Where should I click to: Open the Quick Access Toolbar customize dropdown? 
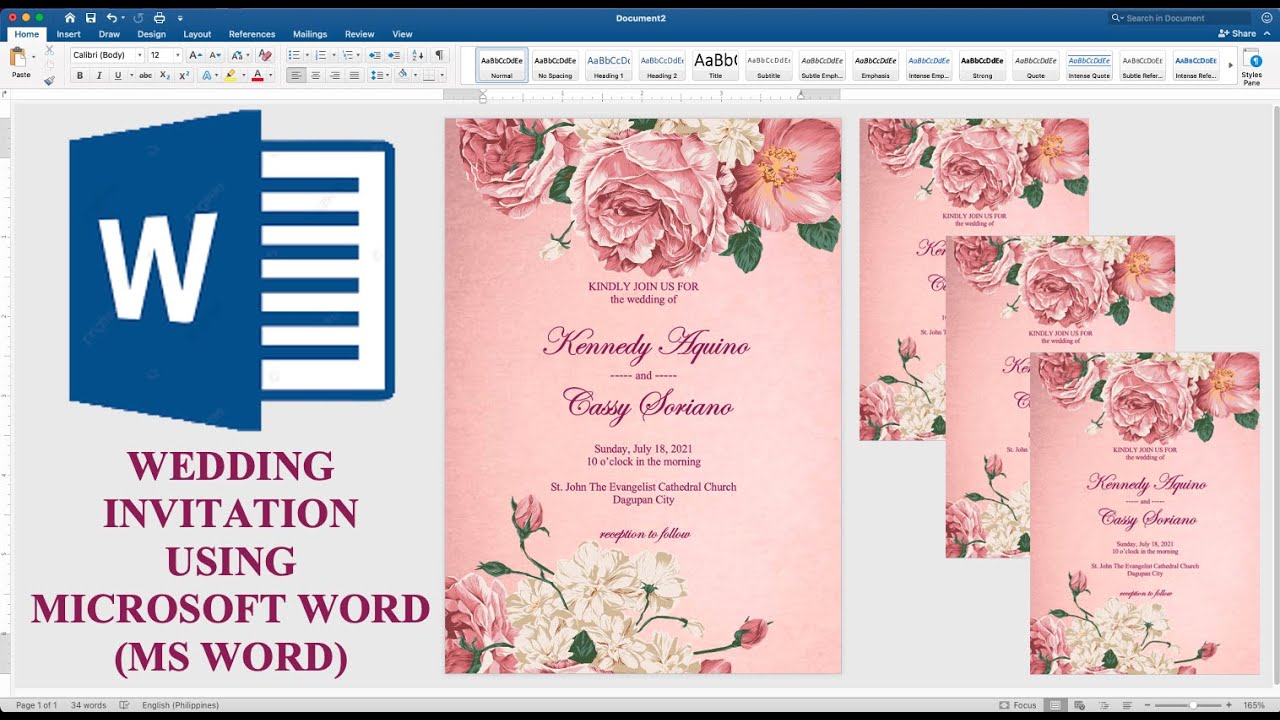coord(180,18)
